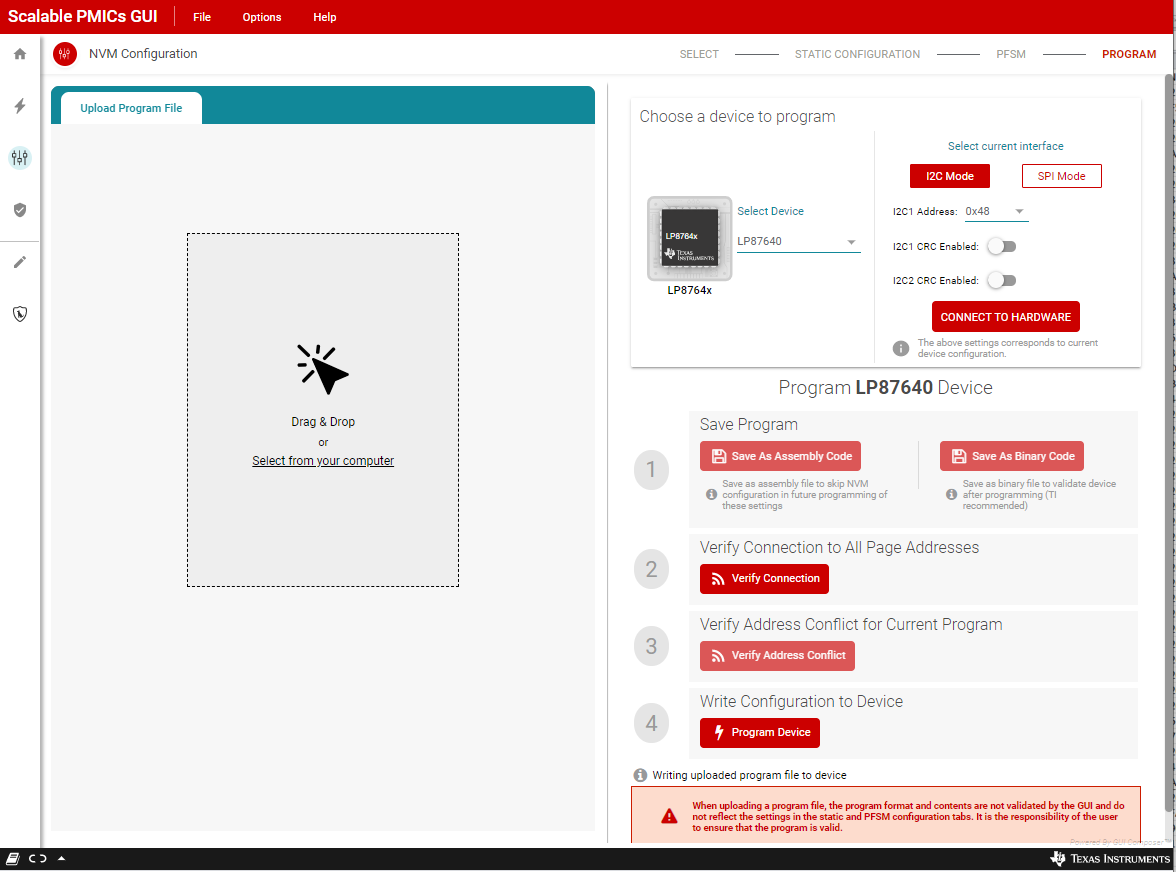This screenshot has width=1176, height=872.
Task: Select the sliders configuration sidebar icon
Action: [20, 158]
